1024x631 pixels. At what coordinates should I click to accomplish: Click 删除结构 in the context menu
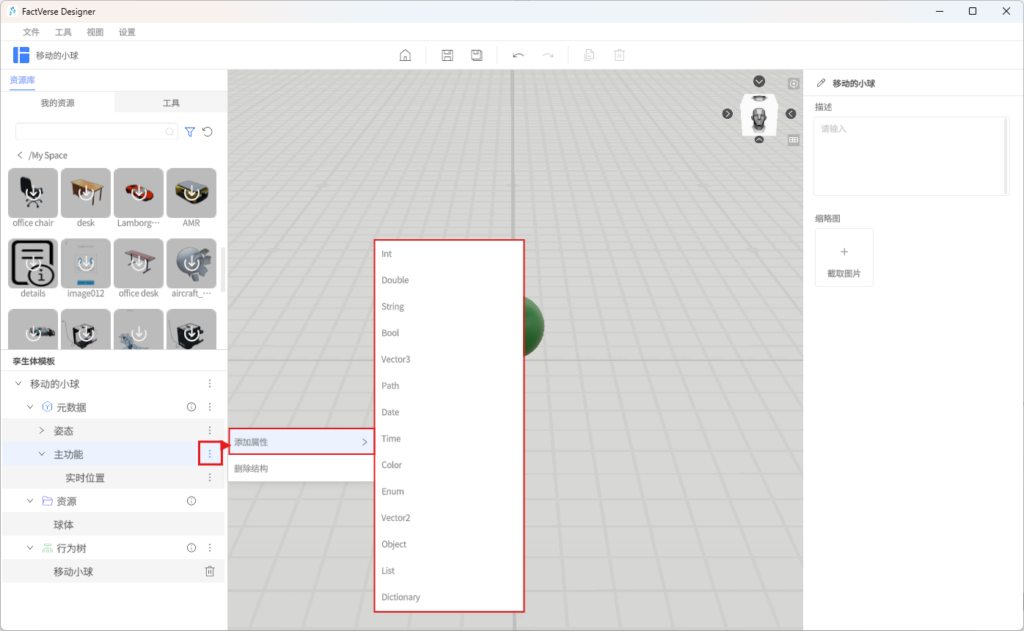pos(251,468)
